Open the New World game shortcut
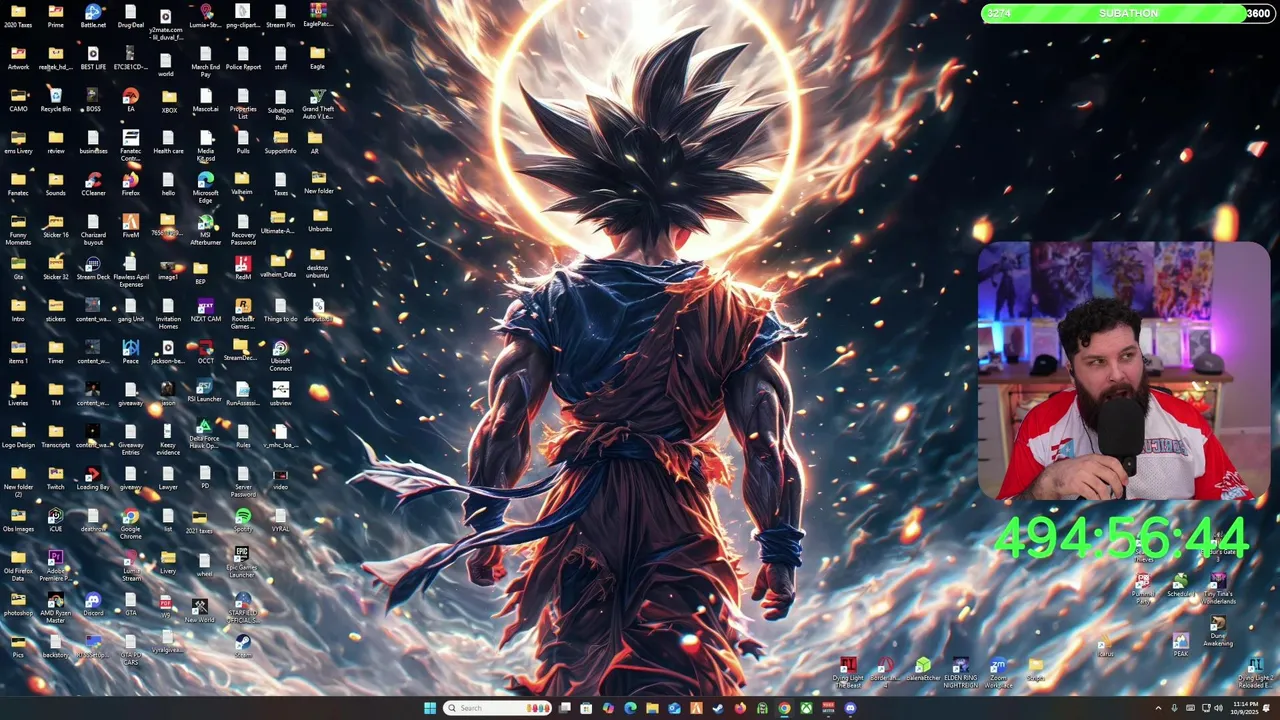Screen dimensions: 1280x720 tap(199, 610)
